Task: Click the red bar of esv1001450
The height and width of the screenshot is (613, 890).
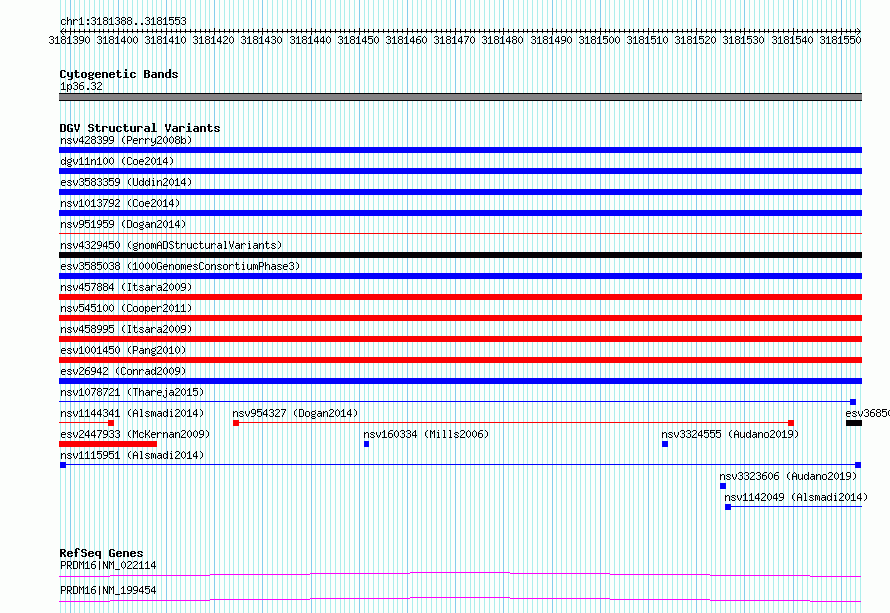Action: tap(460, 360)
